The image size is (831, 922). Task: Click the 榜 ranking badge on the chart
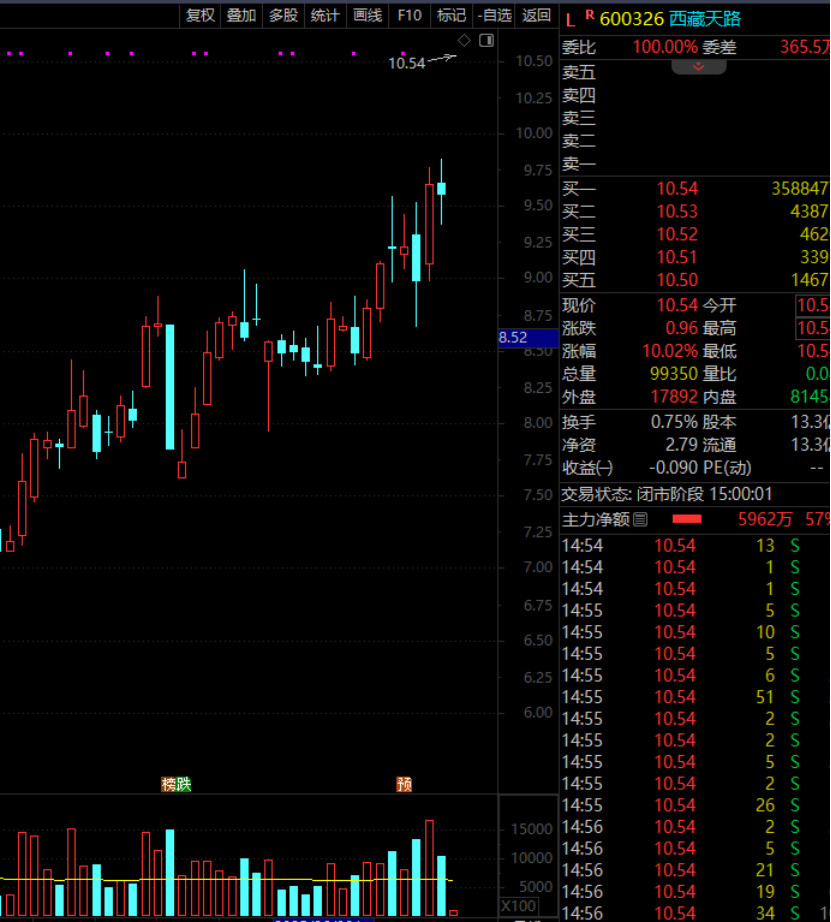click(169, 784)
